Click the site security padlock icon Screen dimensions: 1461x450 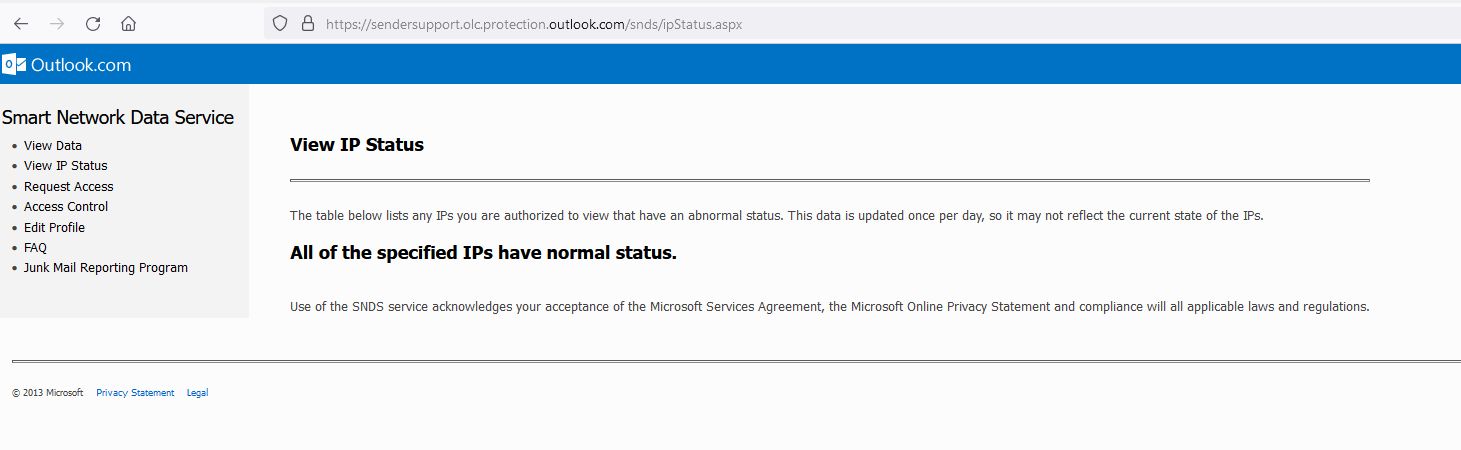[x=307, y=23]
